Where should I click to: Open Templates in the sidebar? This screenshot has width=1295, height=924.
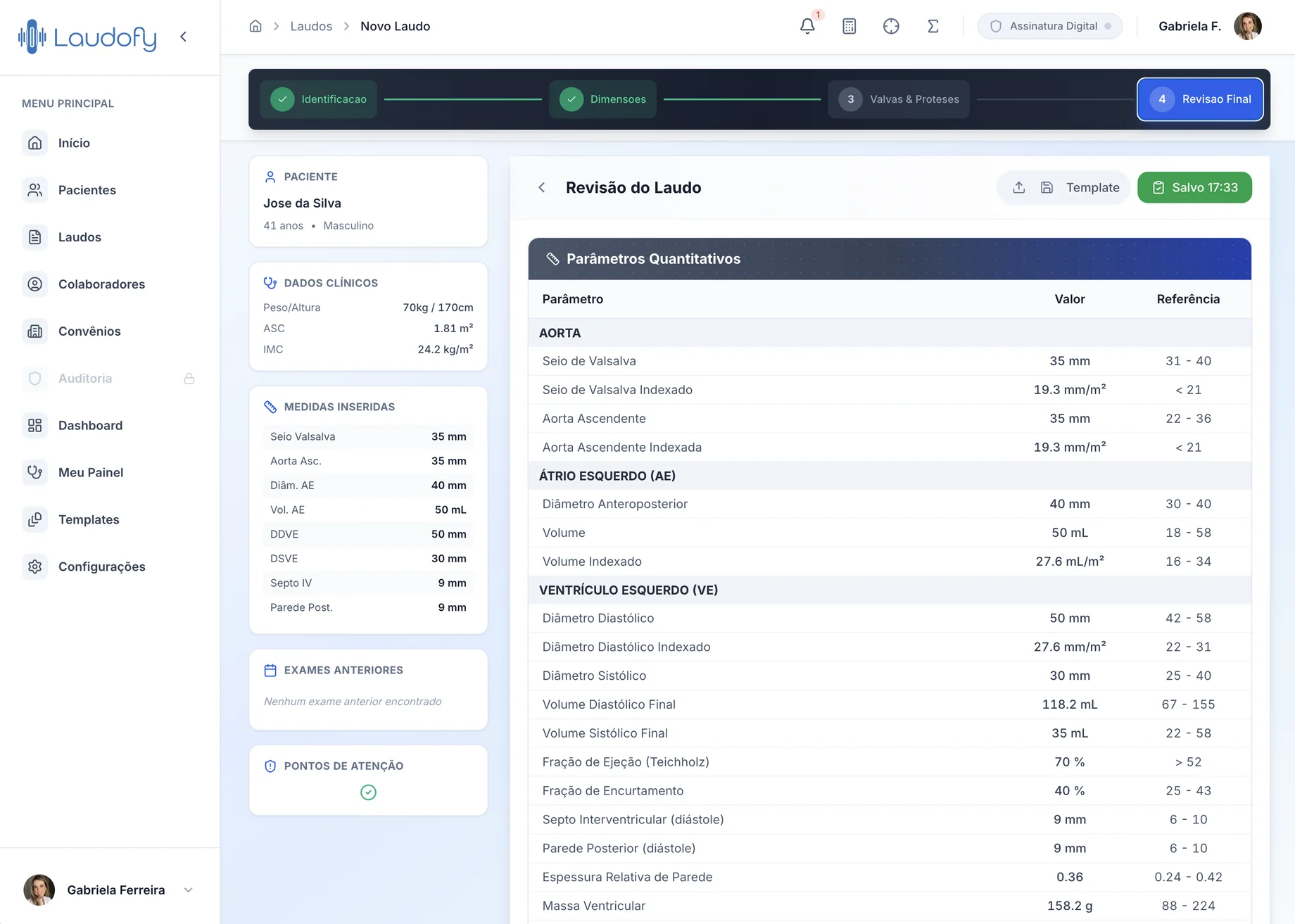pyautogui.click(x=109, y=520)
